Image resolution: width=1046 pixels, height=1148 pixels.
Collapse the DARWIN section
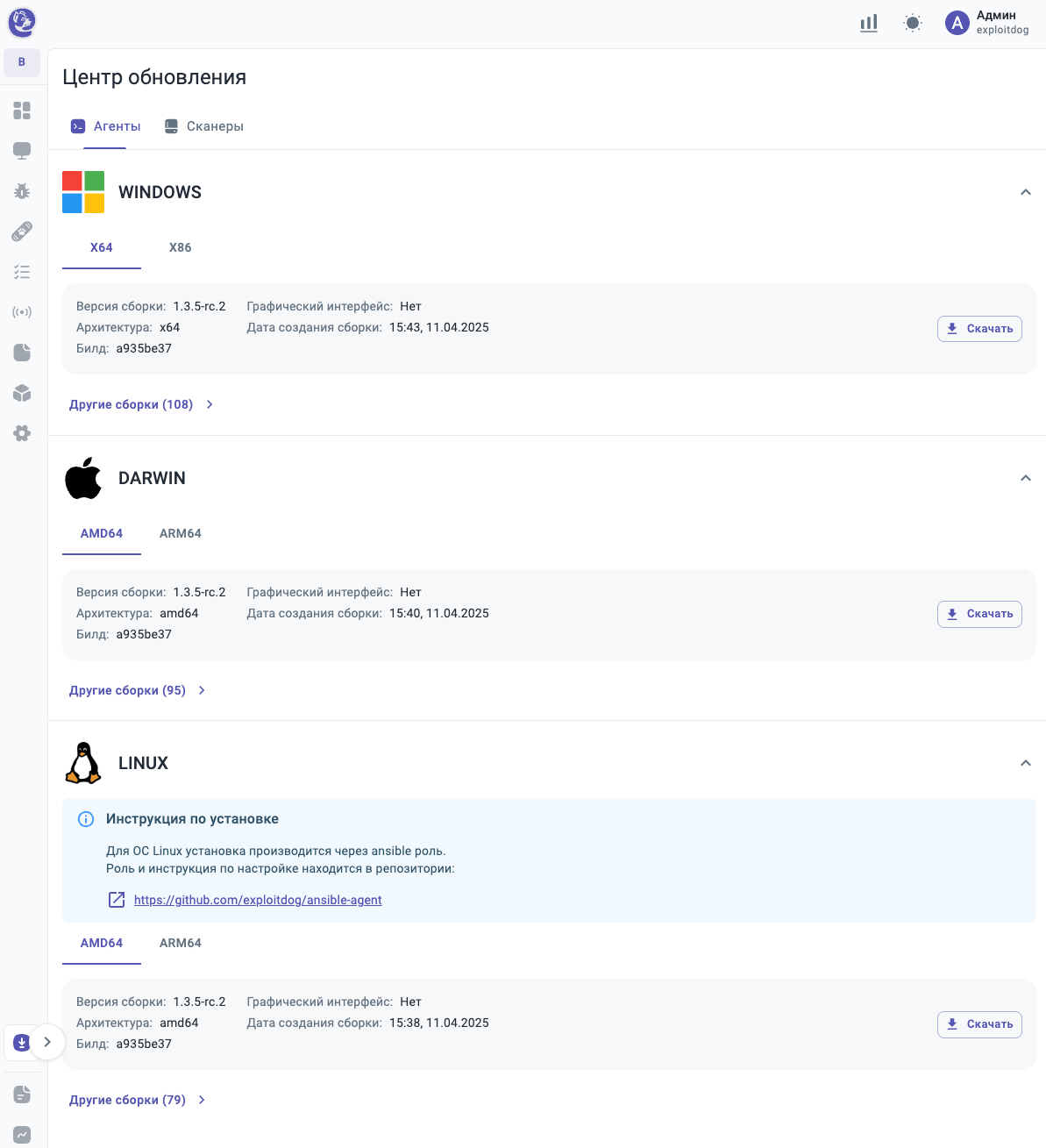tap(1025, 478)
